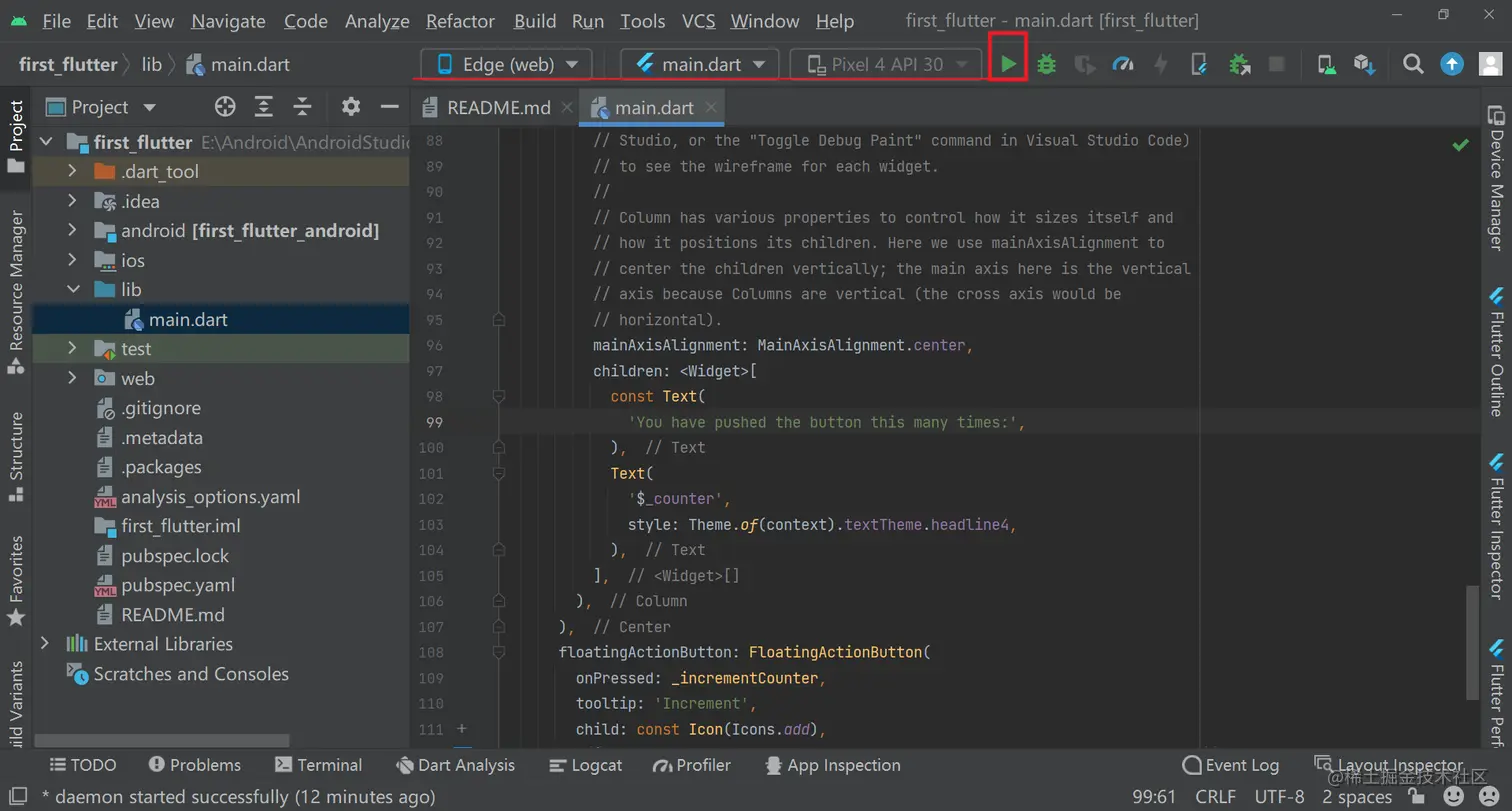The height and width of the screenshot is (811, 1512).
Task: Select opened file target icon in Project panel
Action: click(x=225, y=107)
